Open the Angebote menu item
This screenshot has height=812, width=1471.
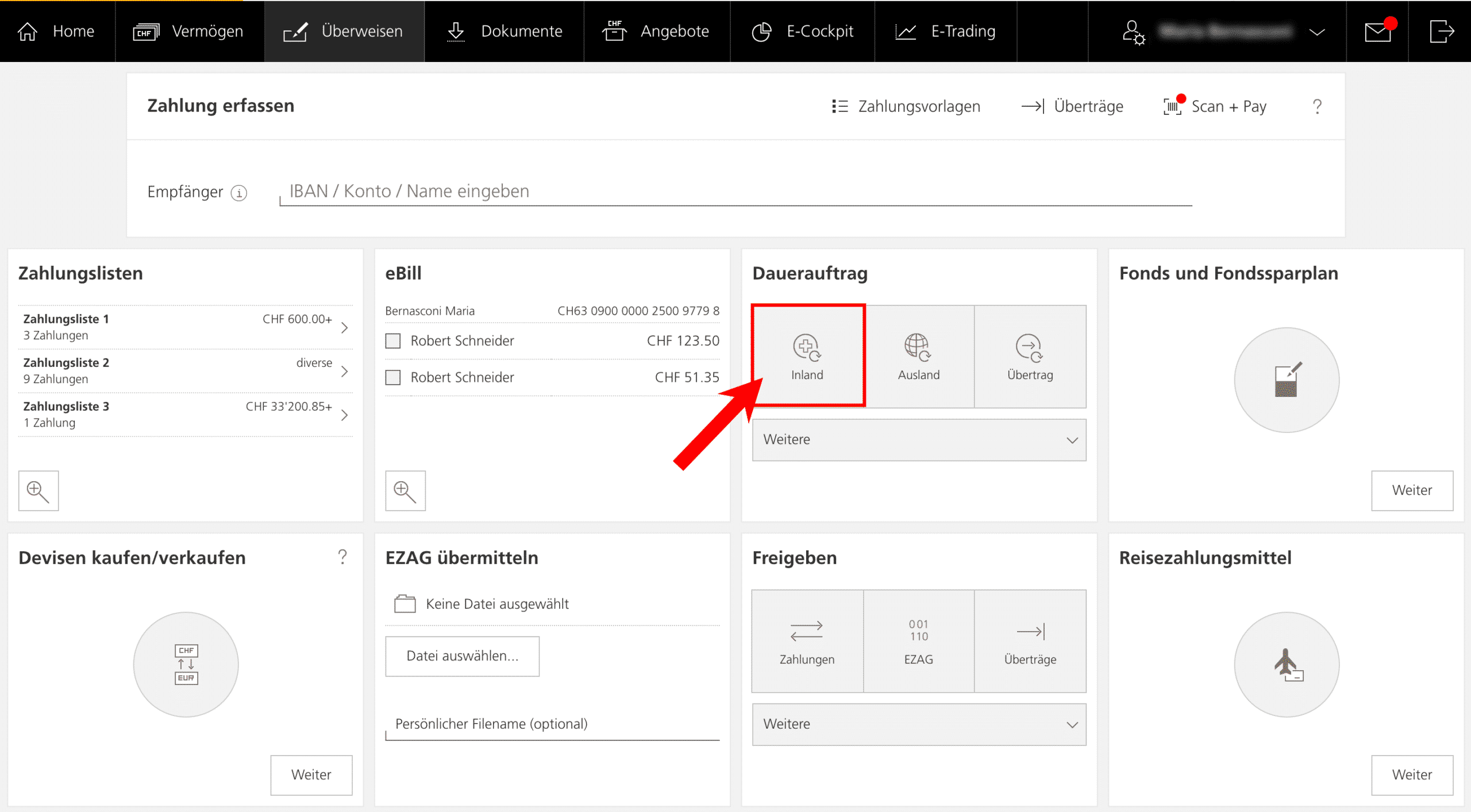tap(657, 31)
